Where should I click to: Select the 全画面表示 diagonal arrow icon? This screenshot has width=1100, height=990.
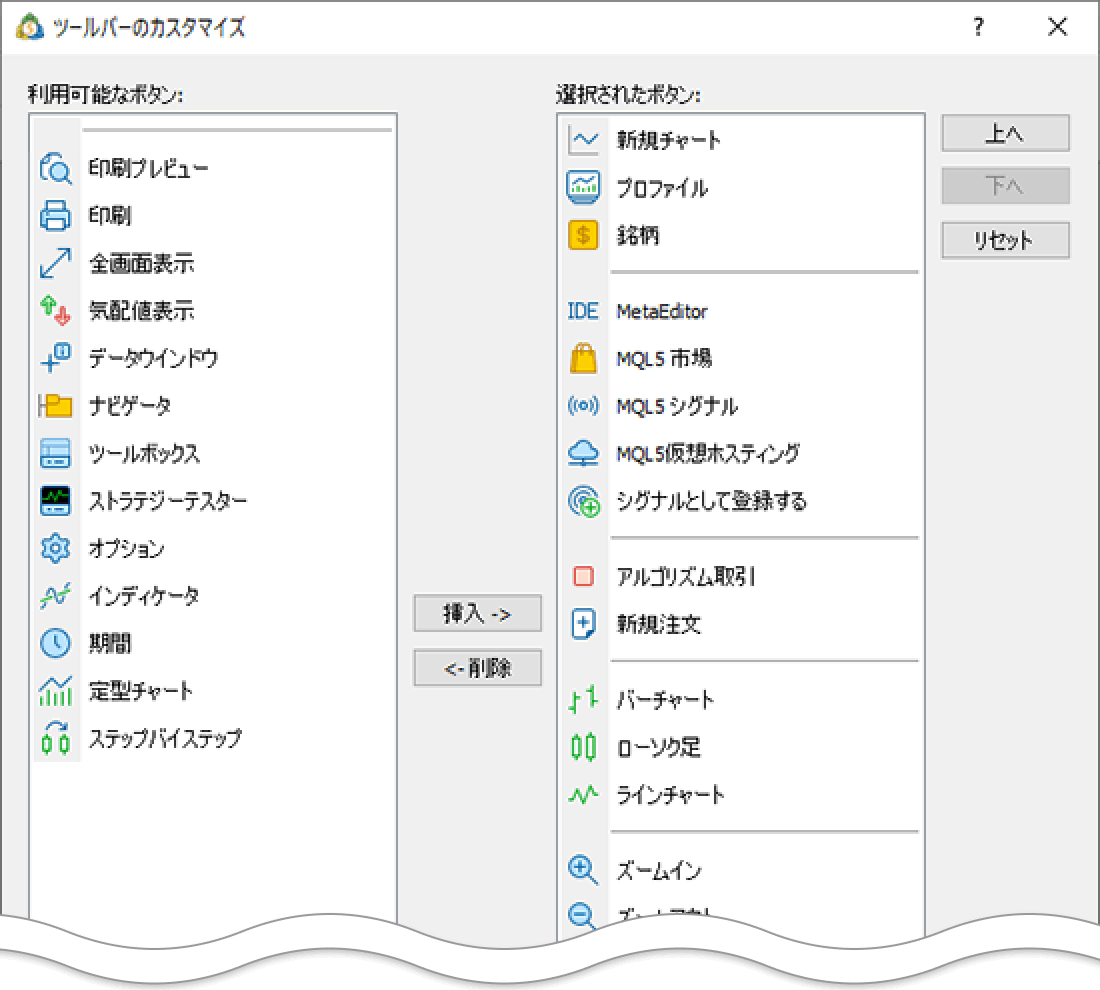click(55, 263)
